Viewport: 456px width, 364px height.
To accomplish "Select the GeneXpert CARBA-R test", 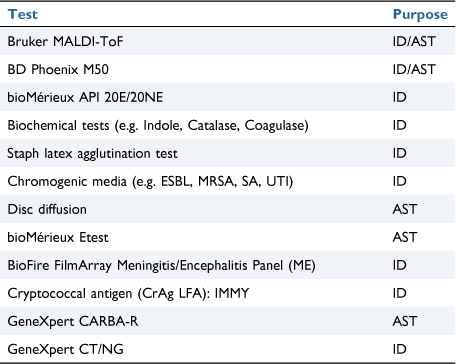I will point(73,322).
